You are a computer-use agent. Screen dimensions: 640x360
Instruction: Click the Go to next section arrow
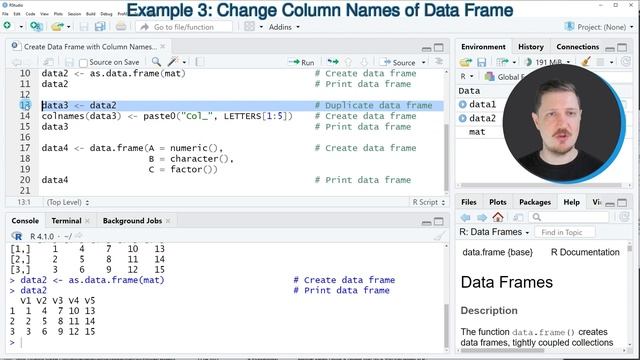point(364,62)
